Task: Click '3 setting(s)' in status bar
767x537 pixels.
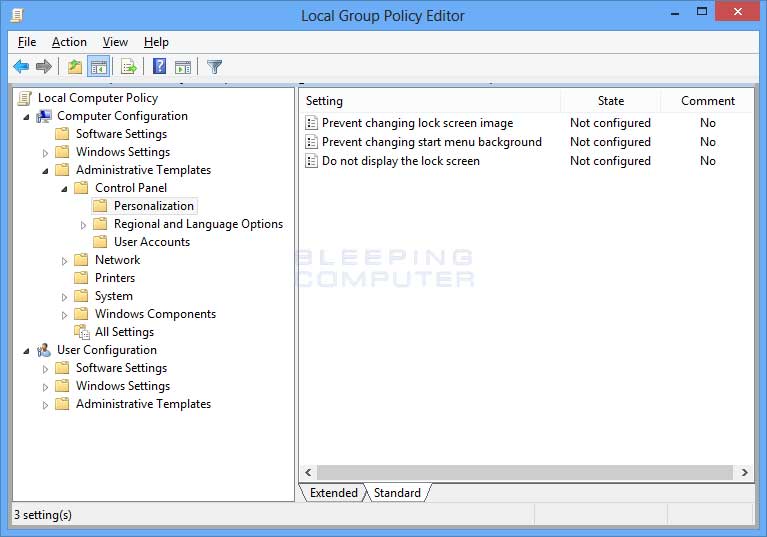Action: (x=43, y=515)
